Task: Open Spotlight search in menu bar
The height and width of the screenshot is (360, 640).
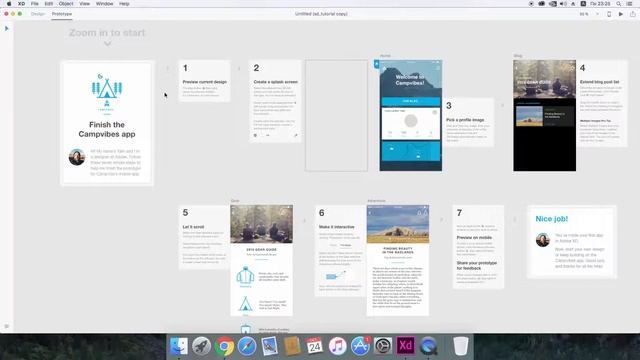Action: 619,4
